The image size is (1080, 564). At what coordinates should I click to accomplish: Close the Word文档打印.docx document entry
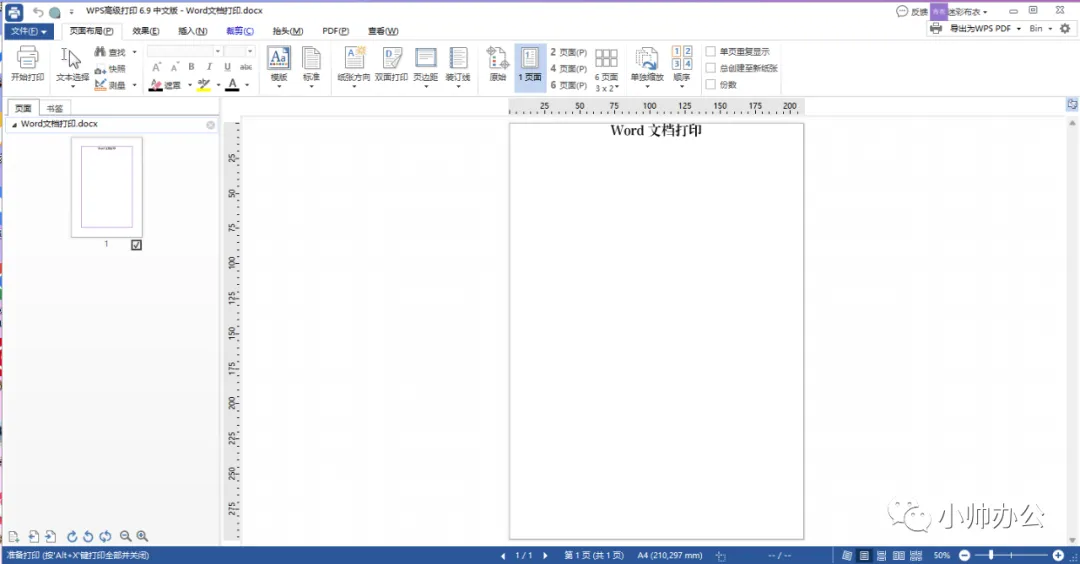click(x=210, y=125)
